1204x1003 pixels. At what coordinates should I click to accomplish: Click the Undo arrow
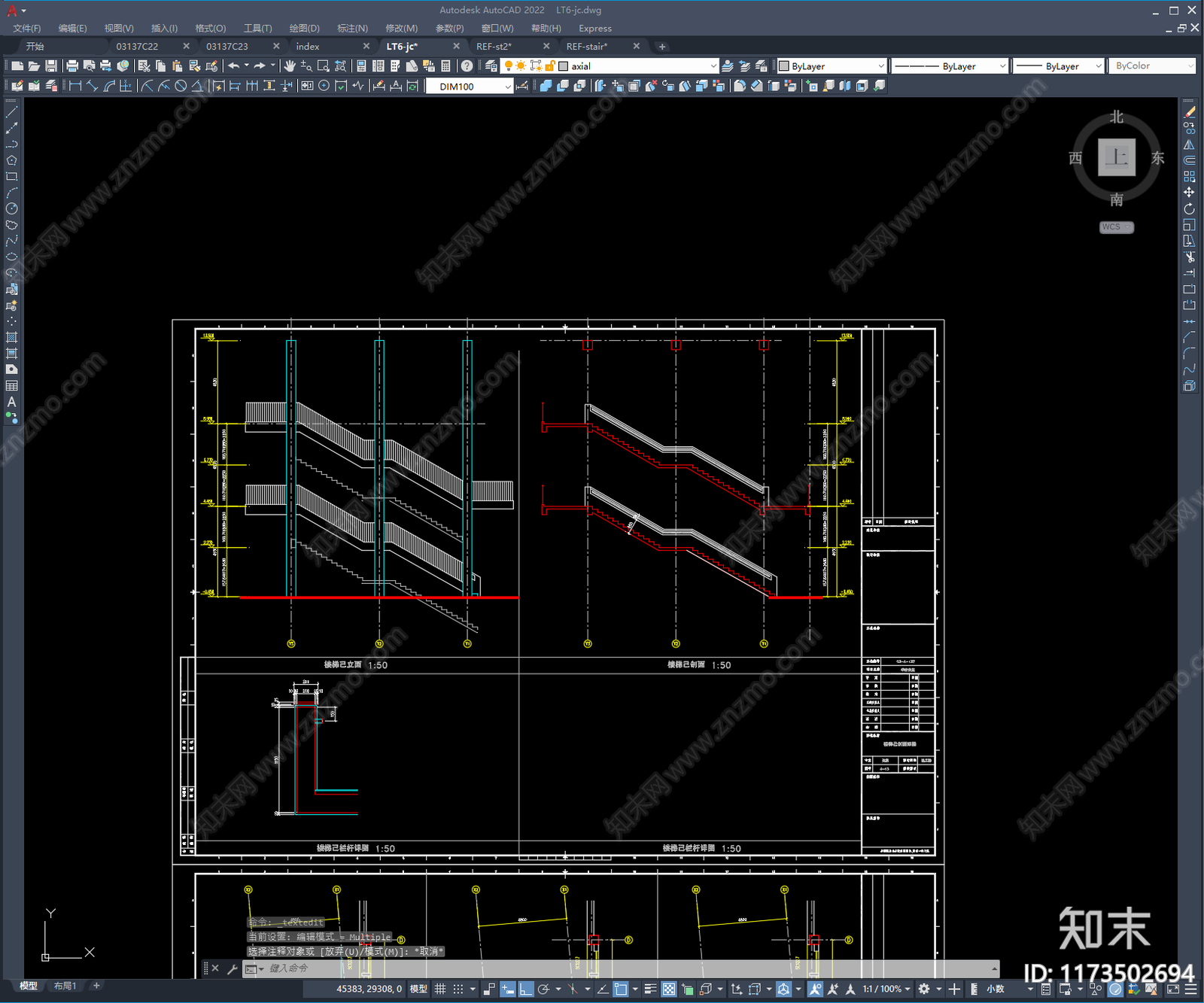tap(234, 66)
